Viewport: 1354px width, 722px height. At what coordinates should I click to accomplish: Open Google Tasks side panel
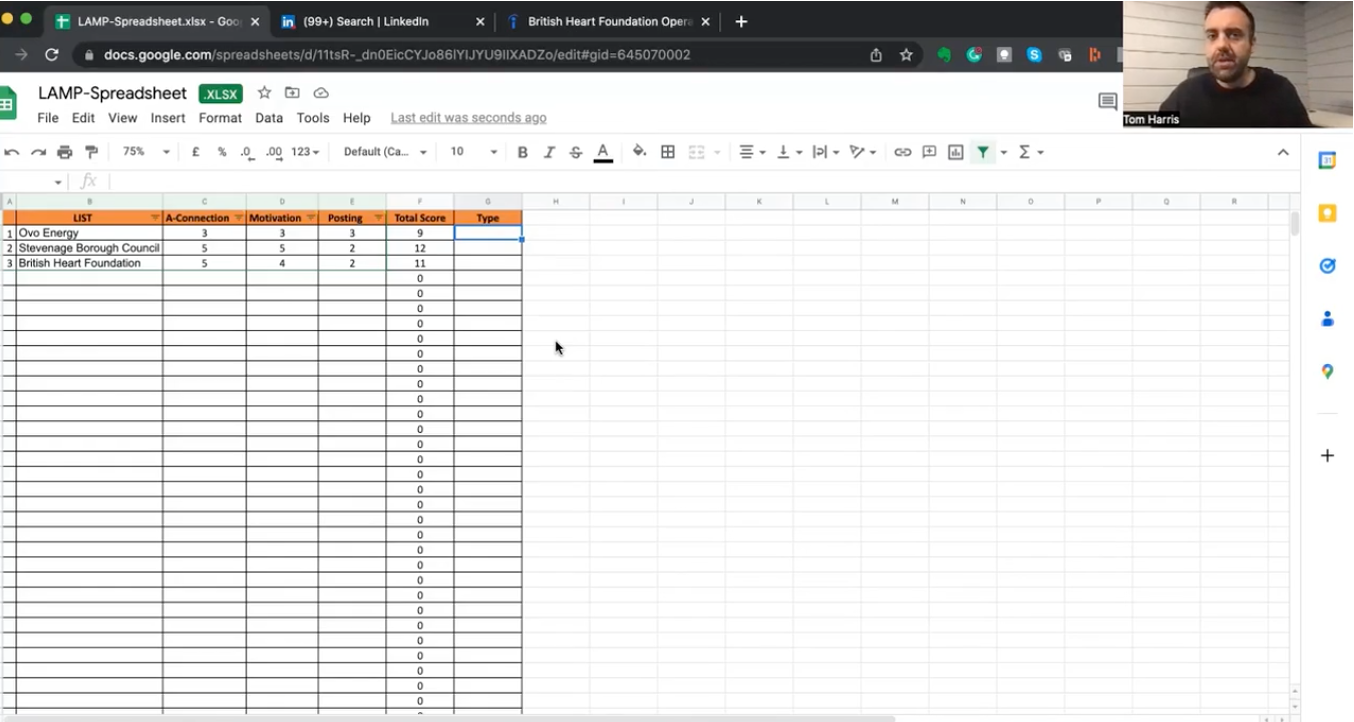coord(1327,266)
